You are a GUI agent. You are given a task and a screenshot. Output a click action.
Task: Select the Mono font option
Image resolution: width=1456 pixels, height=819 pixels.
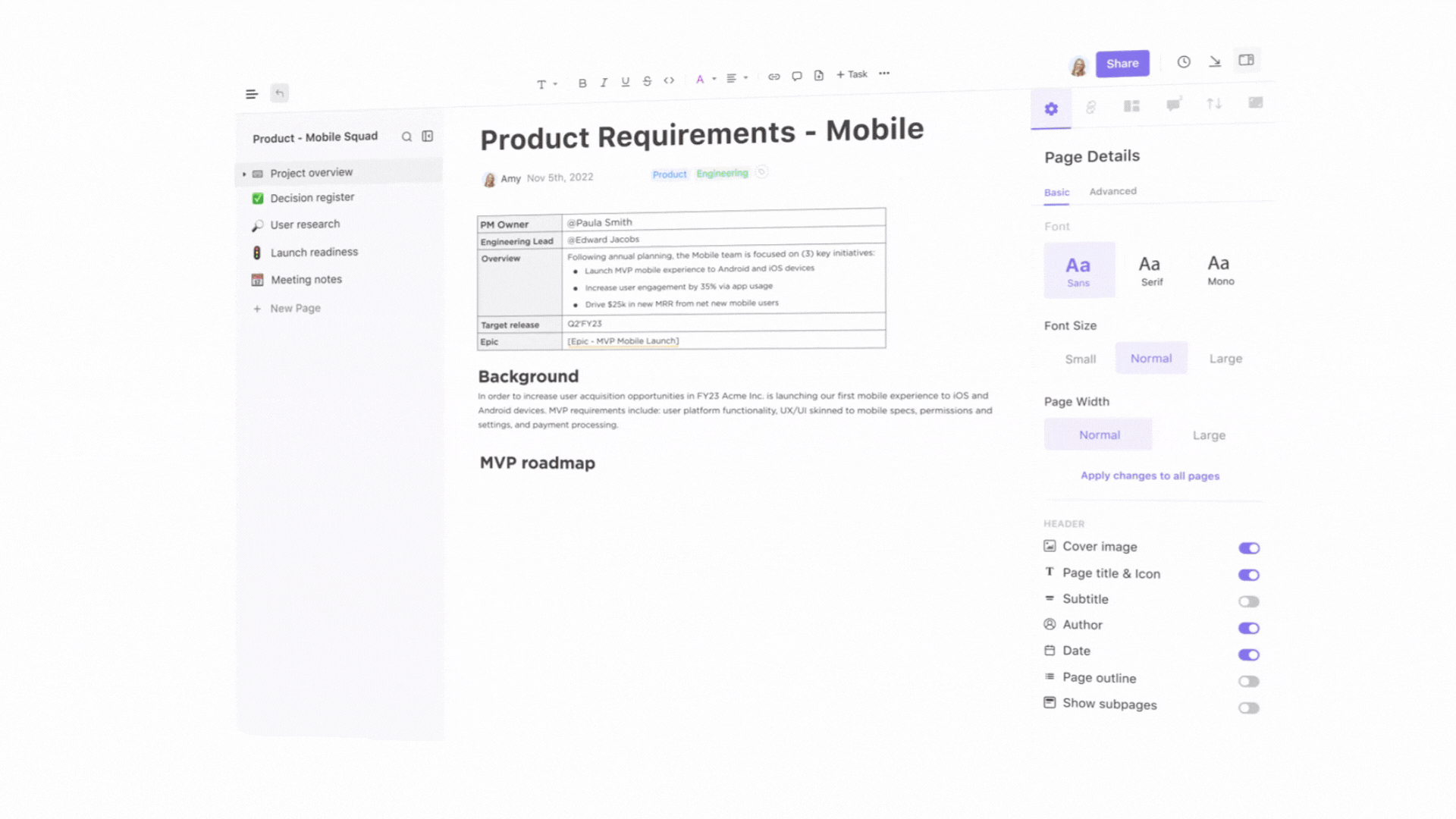coord(1219,268)
